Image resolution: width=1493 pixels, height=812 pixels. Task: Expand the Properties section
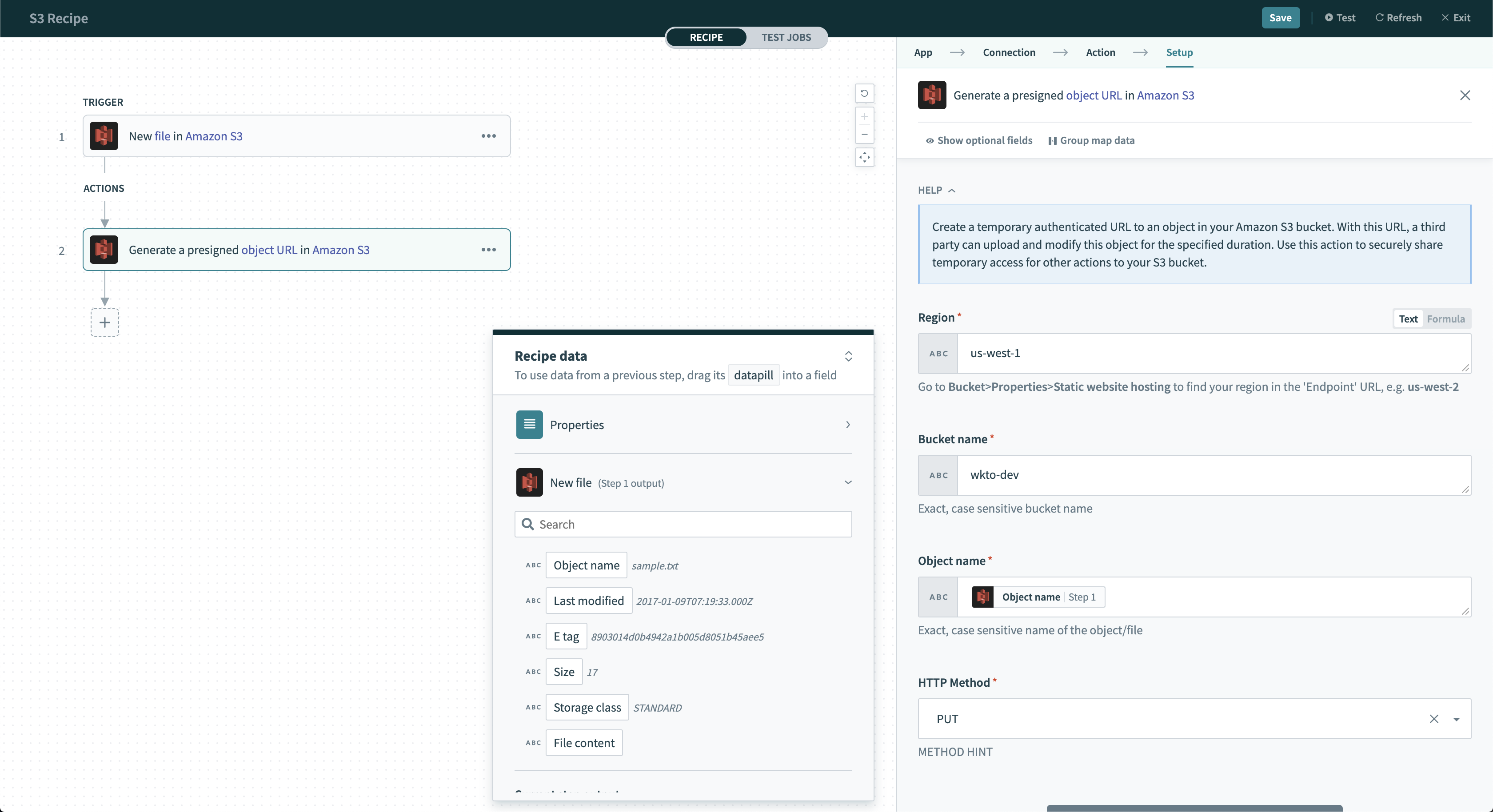tap(847, 425)
